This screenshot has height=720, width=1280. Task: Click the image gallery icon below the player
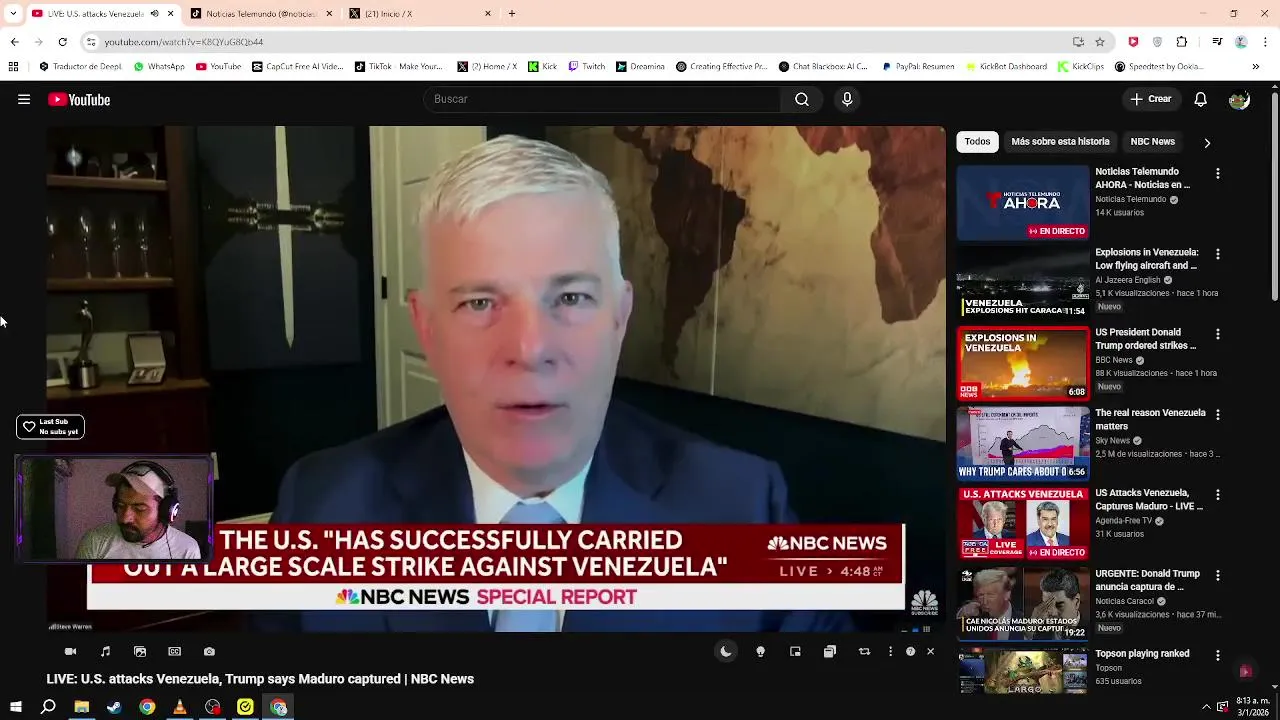140,651
